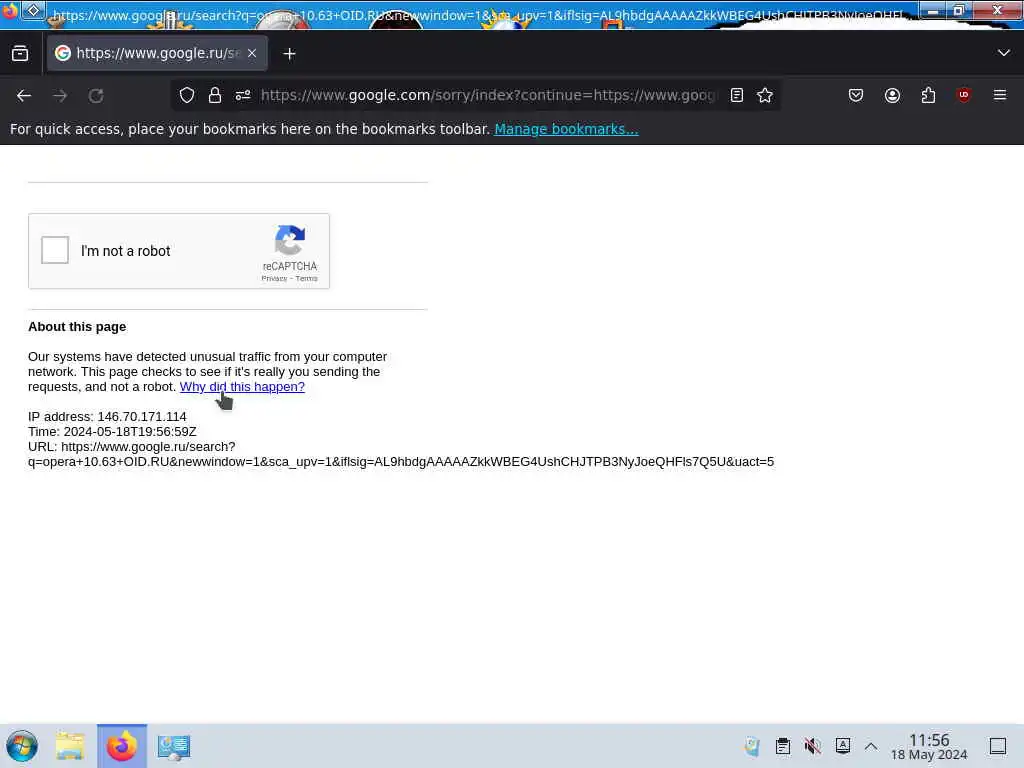Open system settings taskbar icon
The image size is (1024, 768).
click(174, 746)
